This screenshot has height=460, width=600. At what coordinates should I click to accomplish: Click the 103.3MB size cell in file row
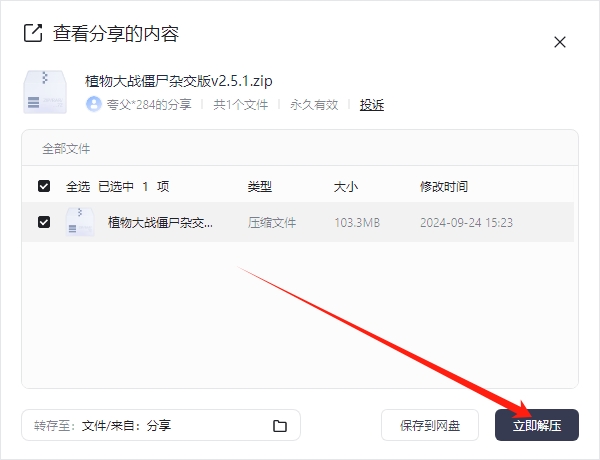357,223
